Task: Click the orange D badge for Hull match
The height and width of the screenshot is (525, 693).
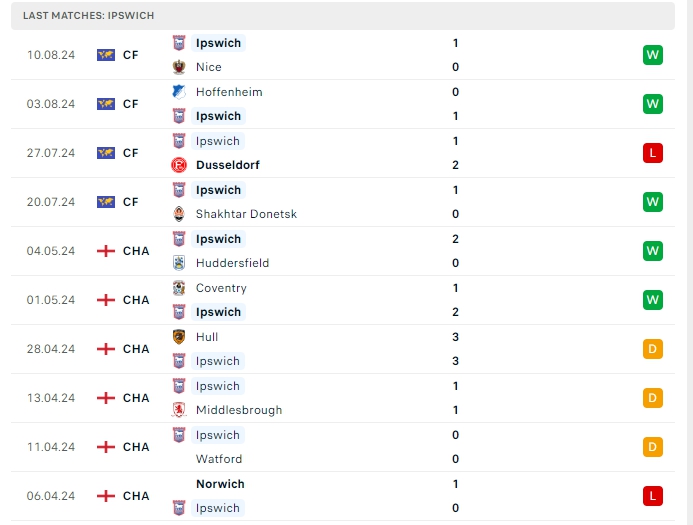Action: (653, 349)
